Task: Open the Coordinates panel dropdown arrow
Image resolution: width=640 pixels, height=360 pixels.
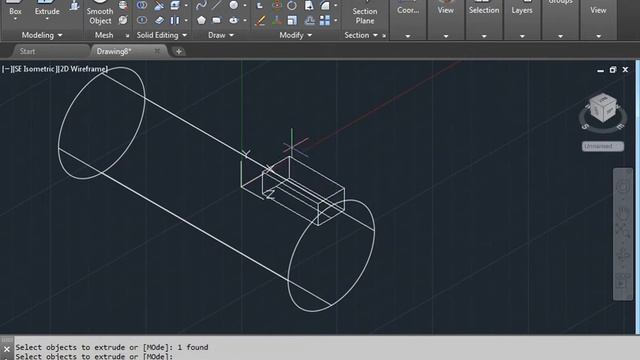Action: click(x=408, y=36)
